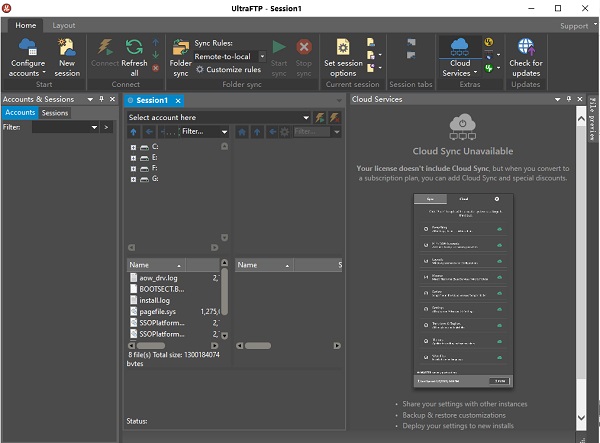Click remote pane home icon
Screen dimensions: 600x443
click(x=242, y=132)
